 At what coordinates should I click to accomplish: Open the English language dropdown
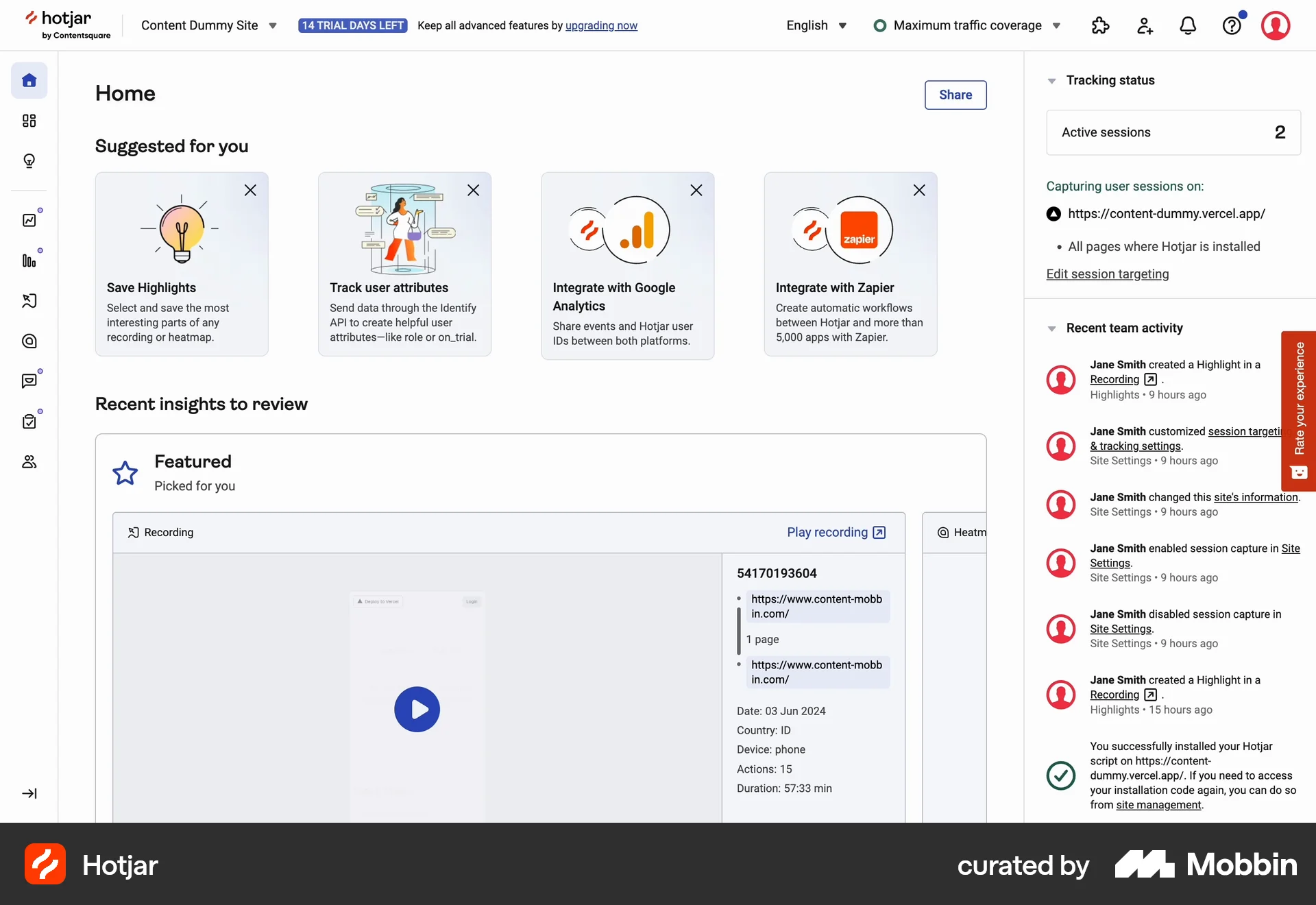pos(816,25)
